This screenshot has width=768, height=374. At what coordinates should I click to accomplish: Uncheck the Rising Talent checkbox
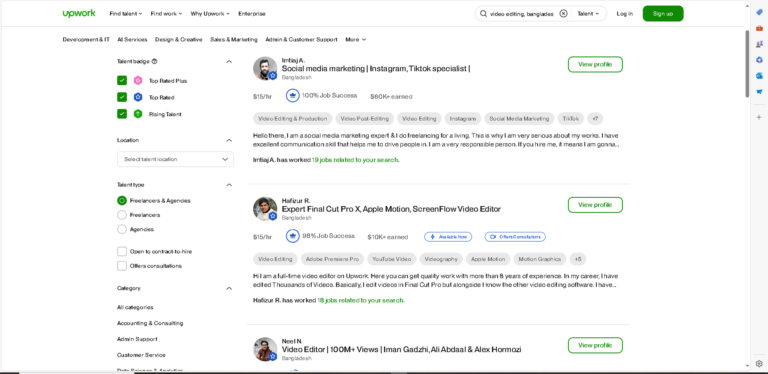tap(122, 114)
